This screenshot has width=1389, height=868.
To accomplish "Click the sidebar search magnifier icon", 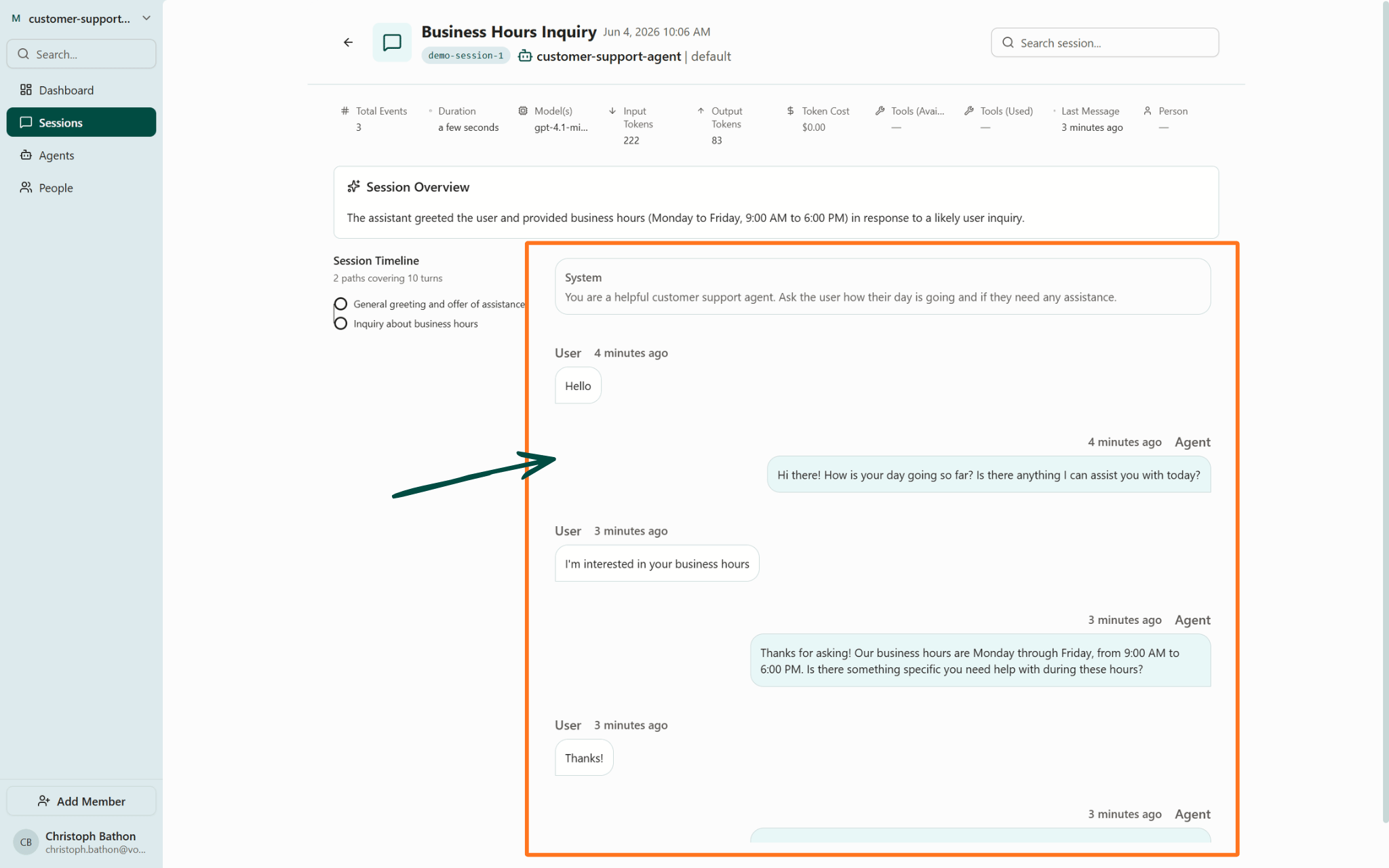I will point(24,54).
